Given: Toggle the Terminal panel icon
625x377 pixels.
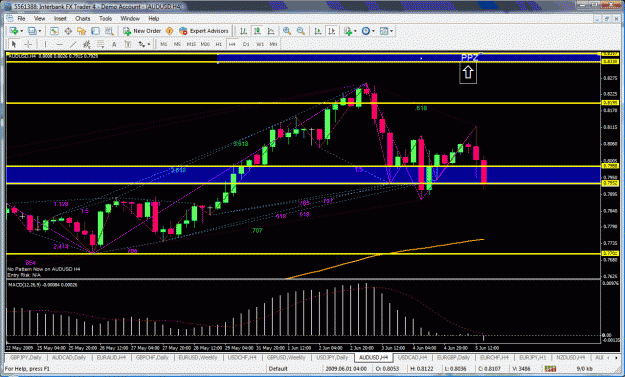Looking at the screenshot, I should tap(95, 31).
